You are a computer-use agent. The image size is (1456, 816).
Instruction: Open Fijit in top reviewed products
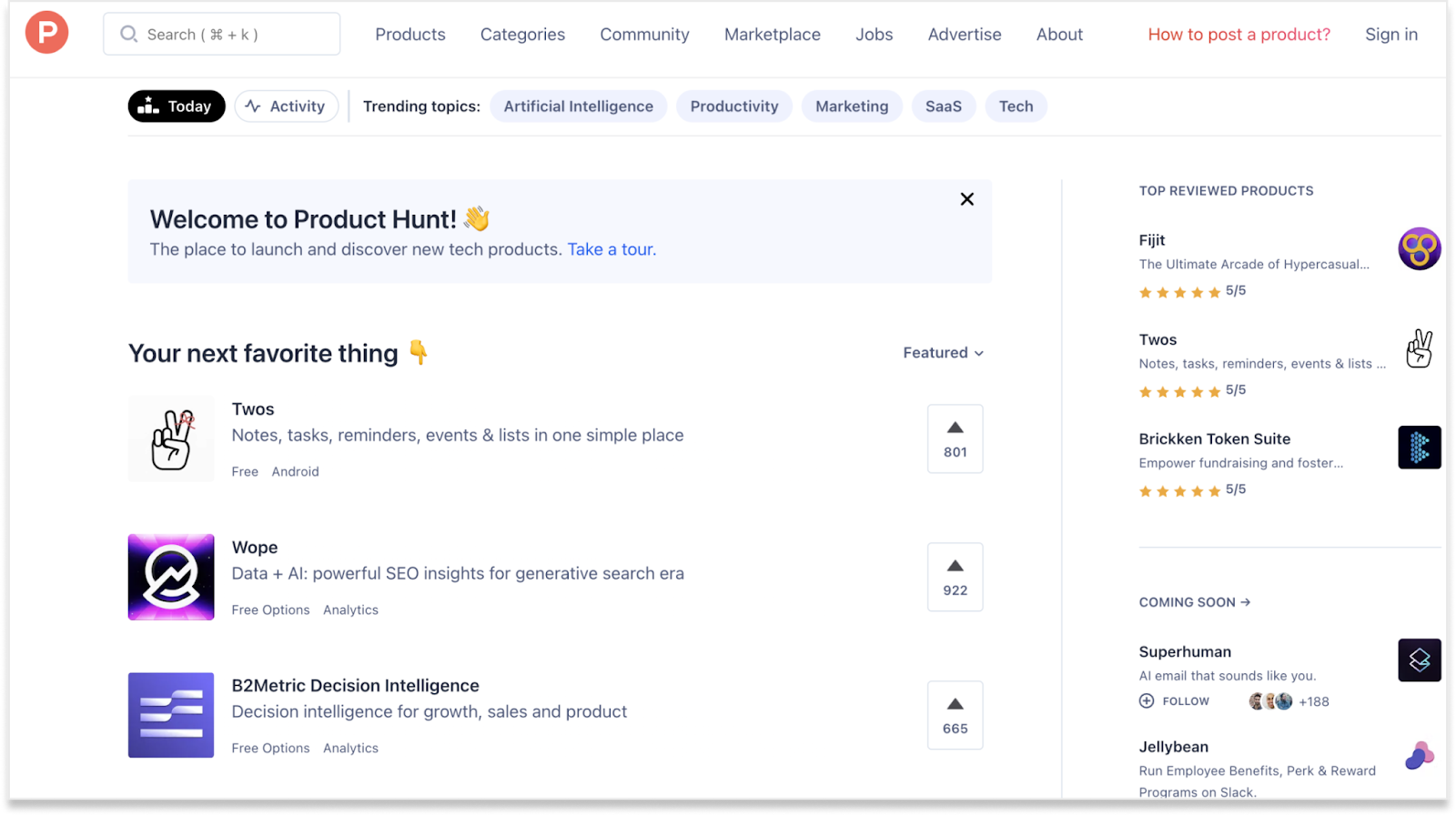[1152, 240]
